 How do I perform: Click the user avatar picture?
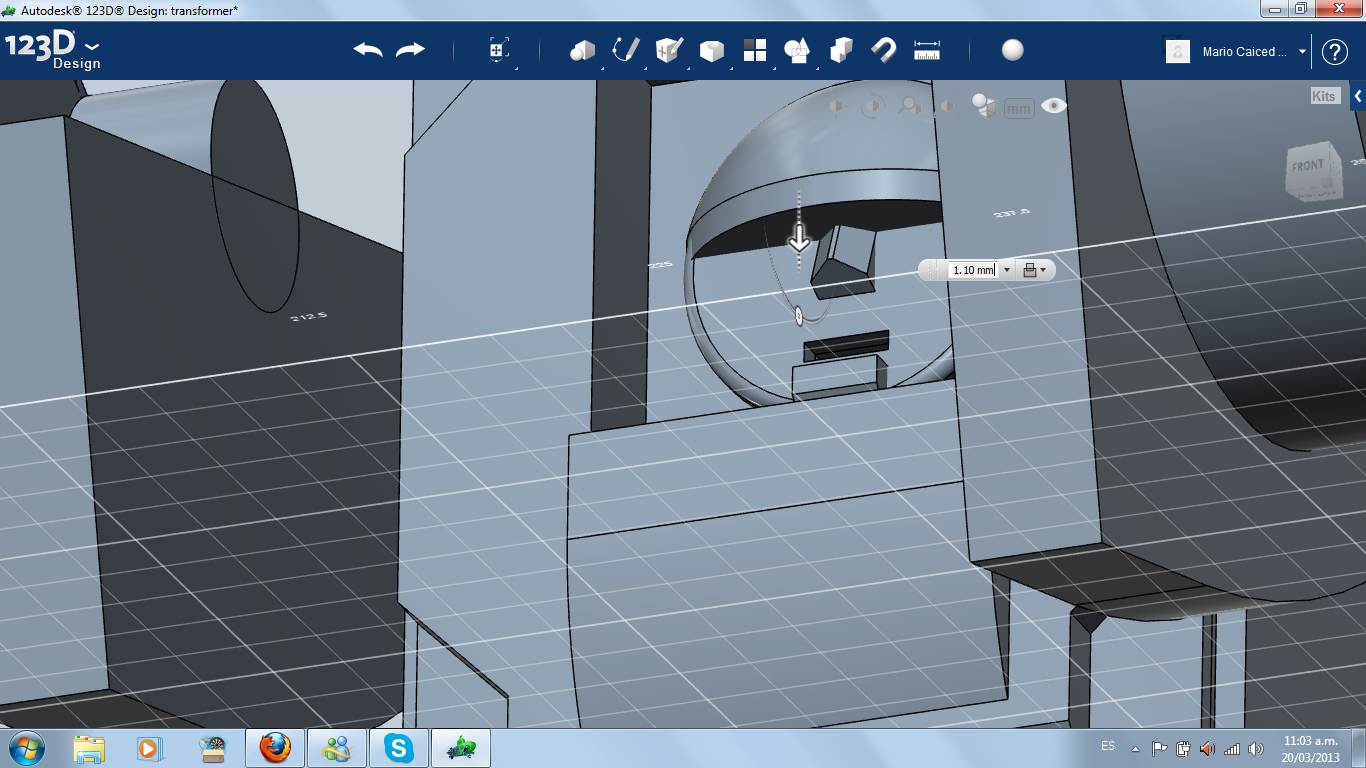(1178, 51)
